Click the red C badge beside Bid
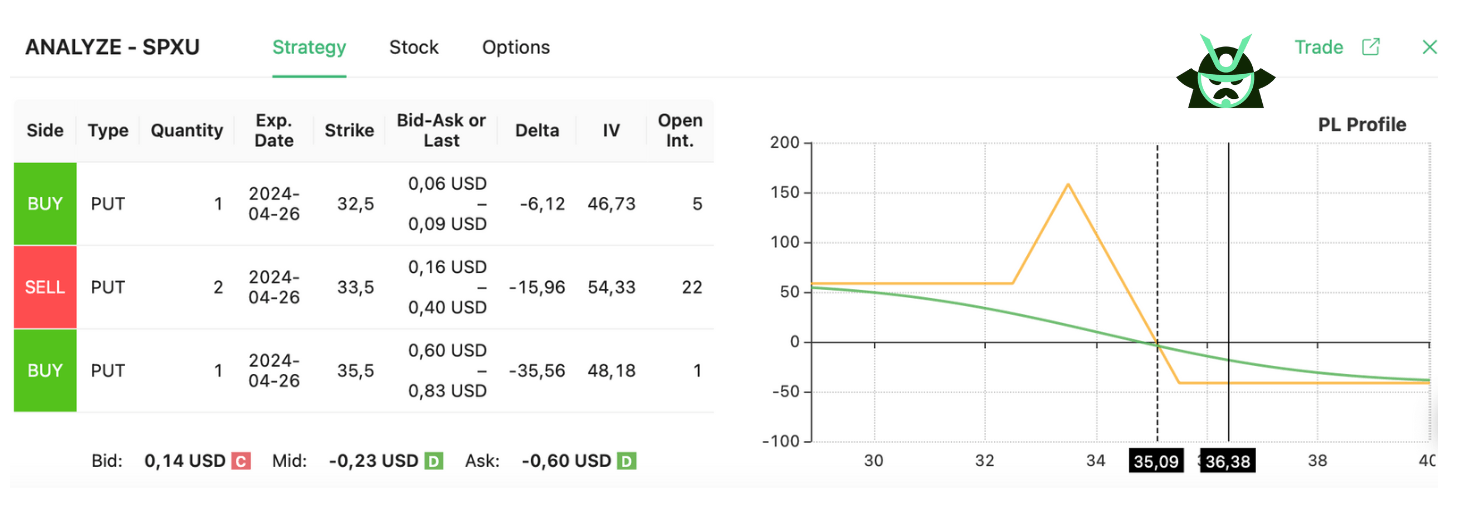1470x512 pixels. click(240, 461)
